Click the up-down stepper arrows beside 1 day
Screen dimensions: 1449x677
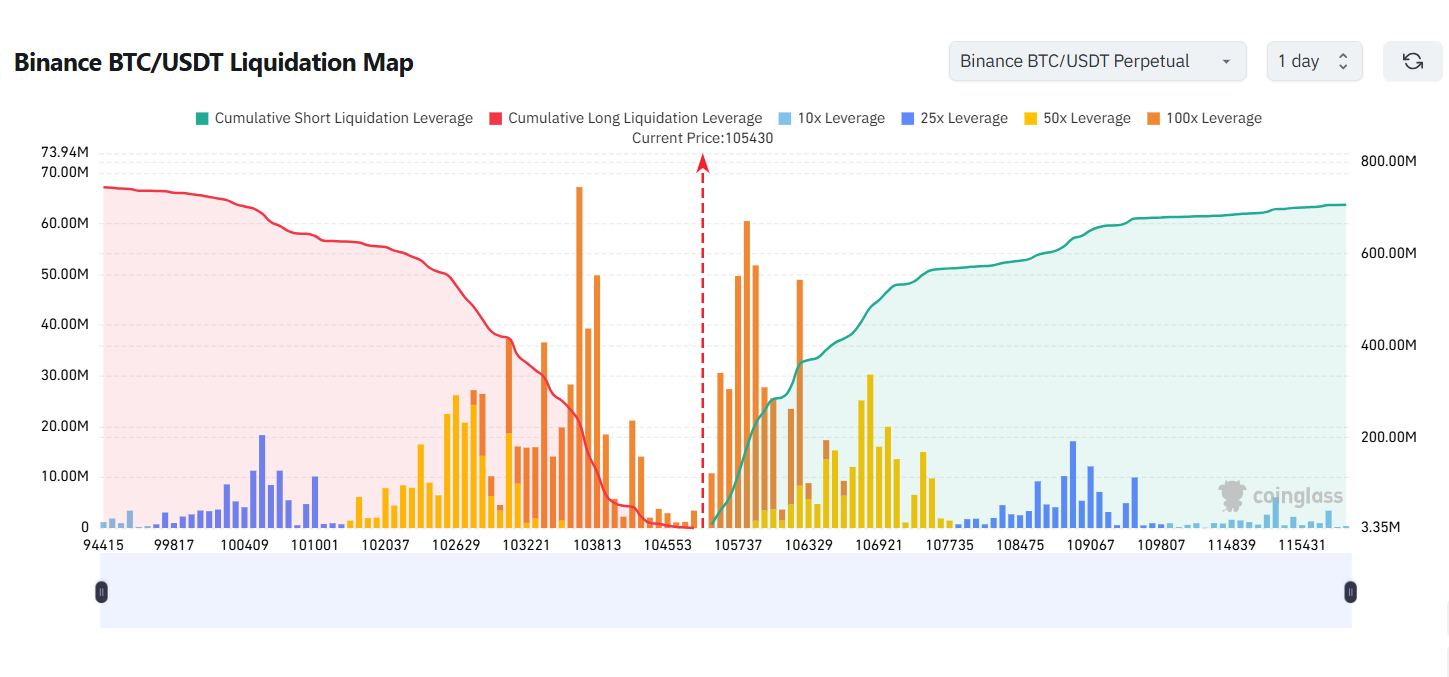(1343, 61)
